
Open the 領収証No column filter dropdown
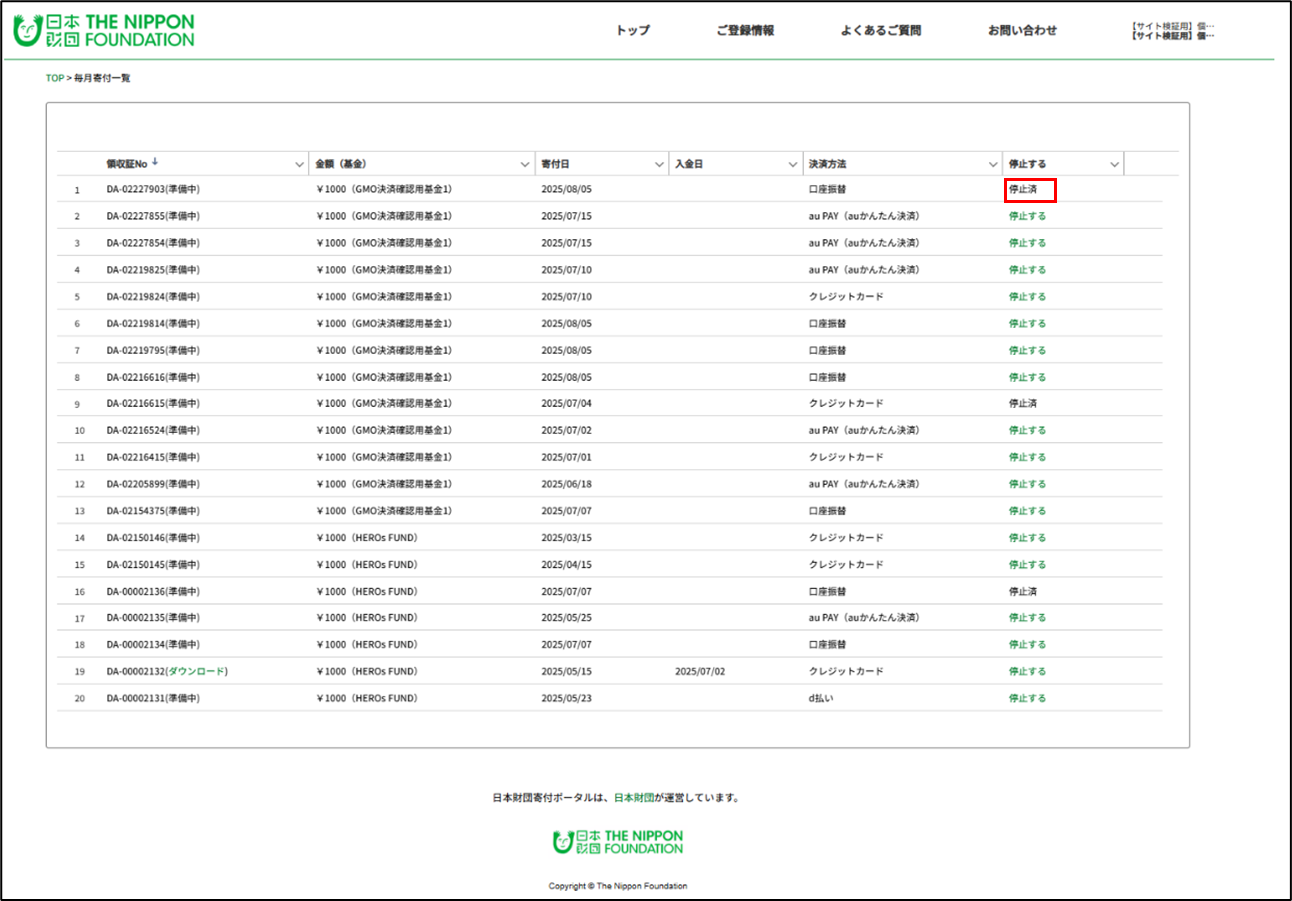[299, 163]
